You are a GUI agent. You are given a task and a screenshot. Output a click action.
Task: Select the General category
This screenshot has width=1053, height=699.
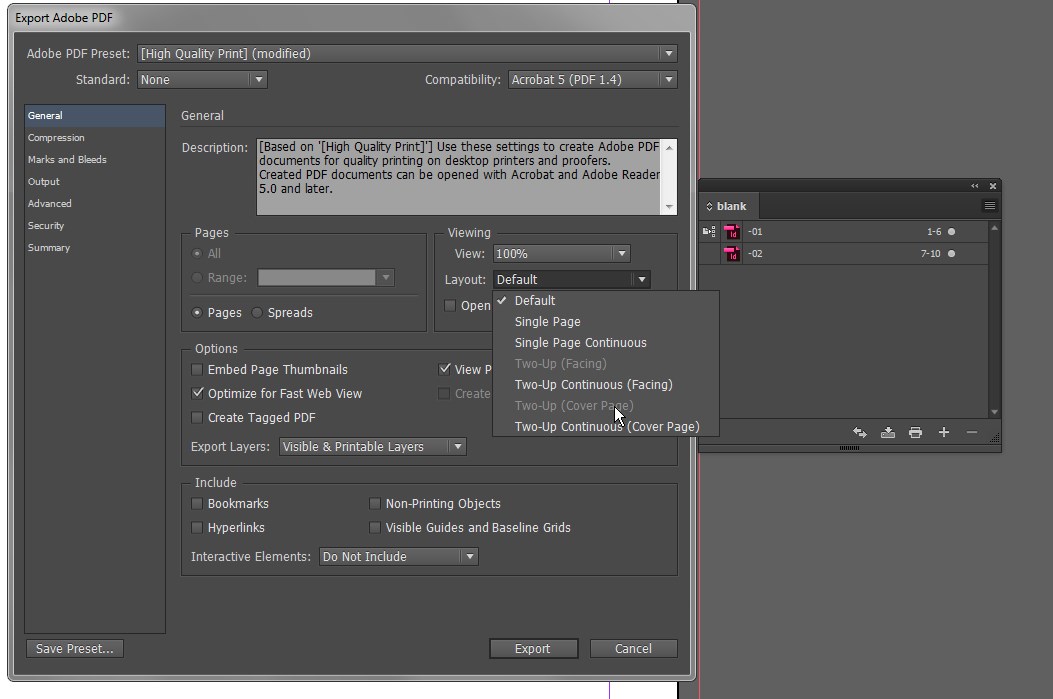click(95, 115)
